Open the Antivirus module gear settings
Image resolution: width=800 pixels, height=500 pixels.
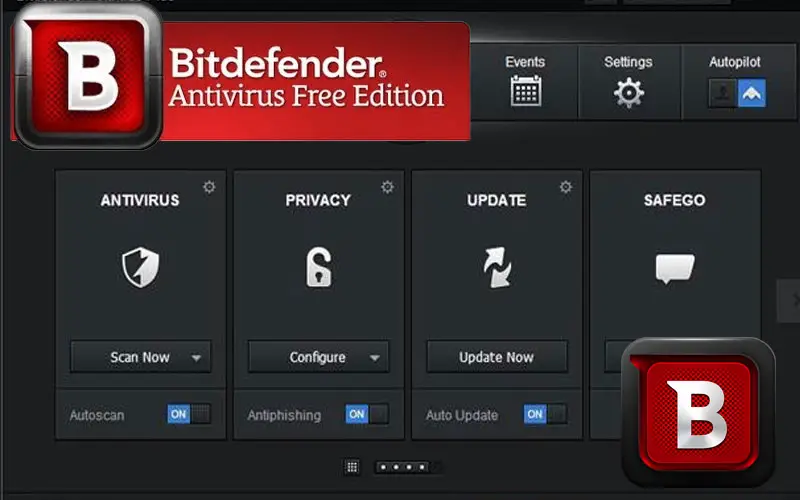(209, 187)
